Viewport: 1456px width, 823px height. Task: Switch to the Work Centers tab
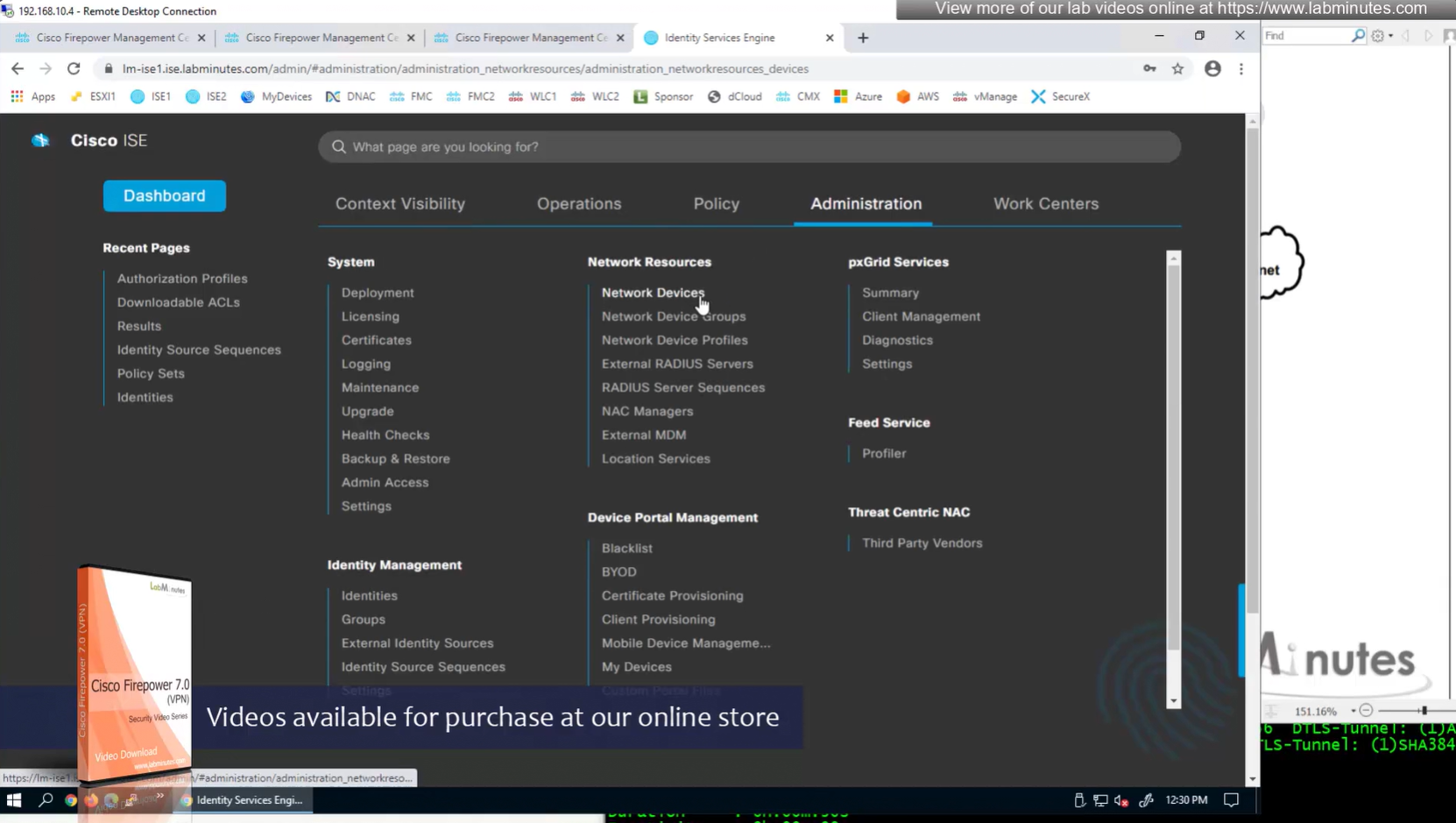click(1045, 203)
